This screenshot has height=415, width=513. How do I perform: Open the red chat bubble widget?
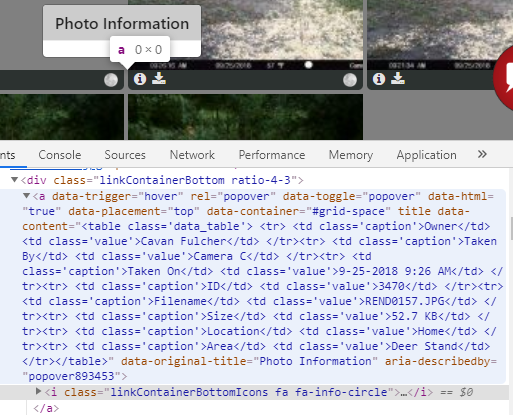504,78
